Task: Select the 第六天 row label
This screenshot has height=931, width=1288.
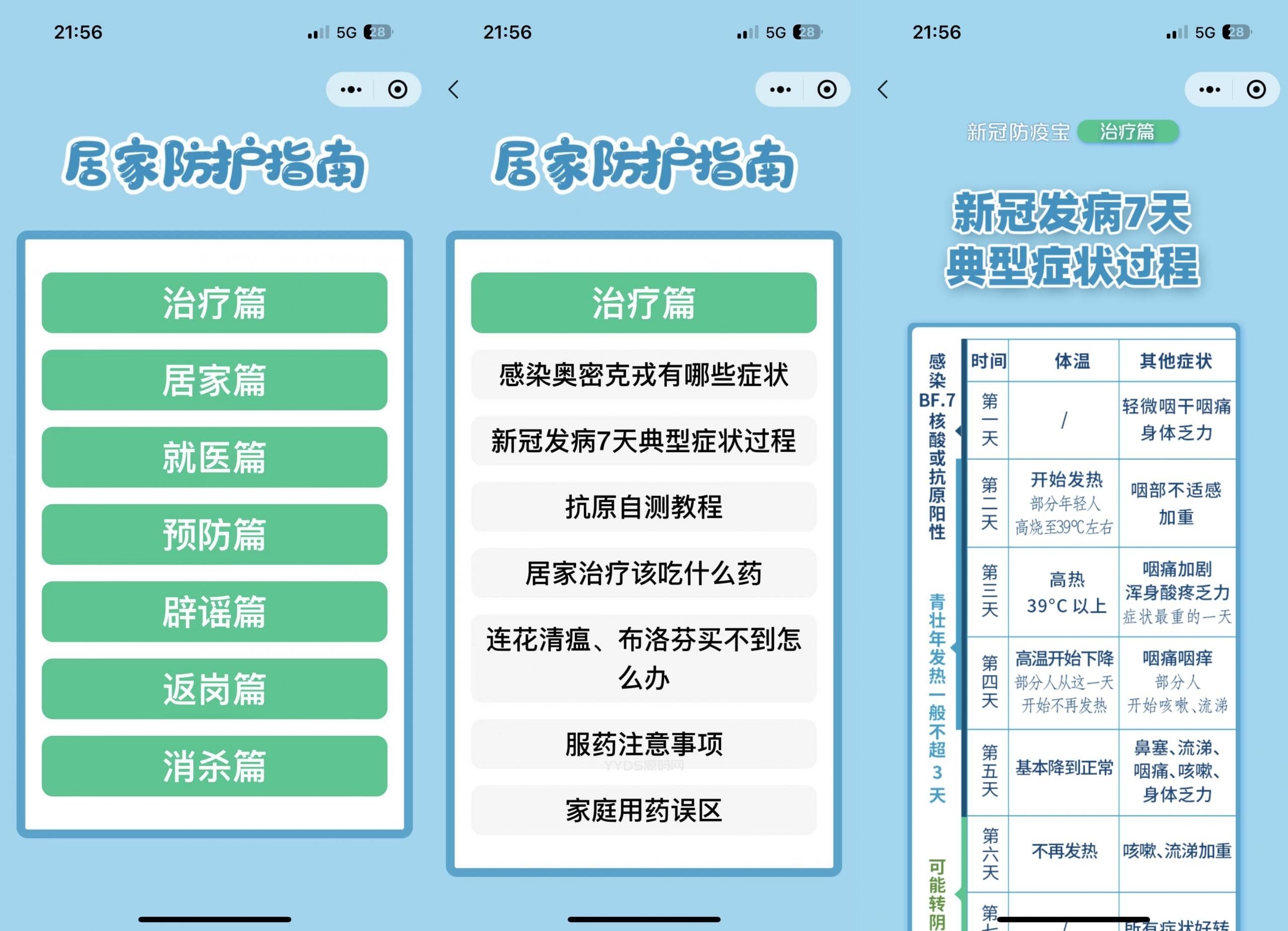Action: (x=989, y=854)
